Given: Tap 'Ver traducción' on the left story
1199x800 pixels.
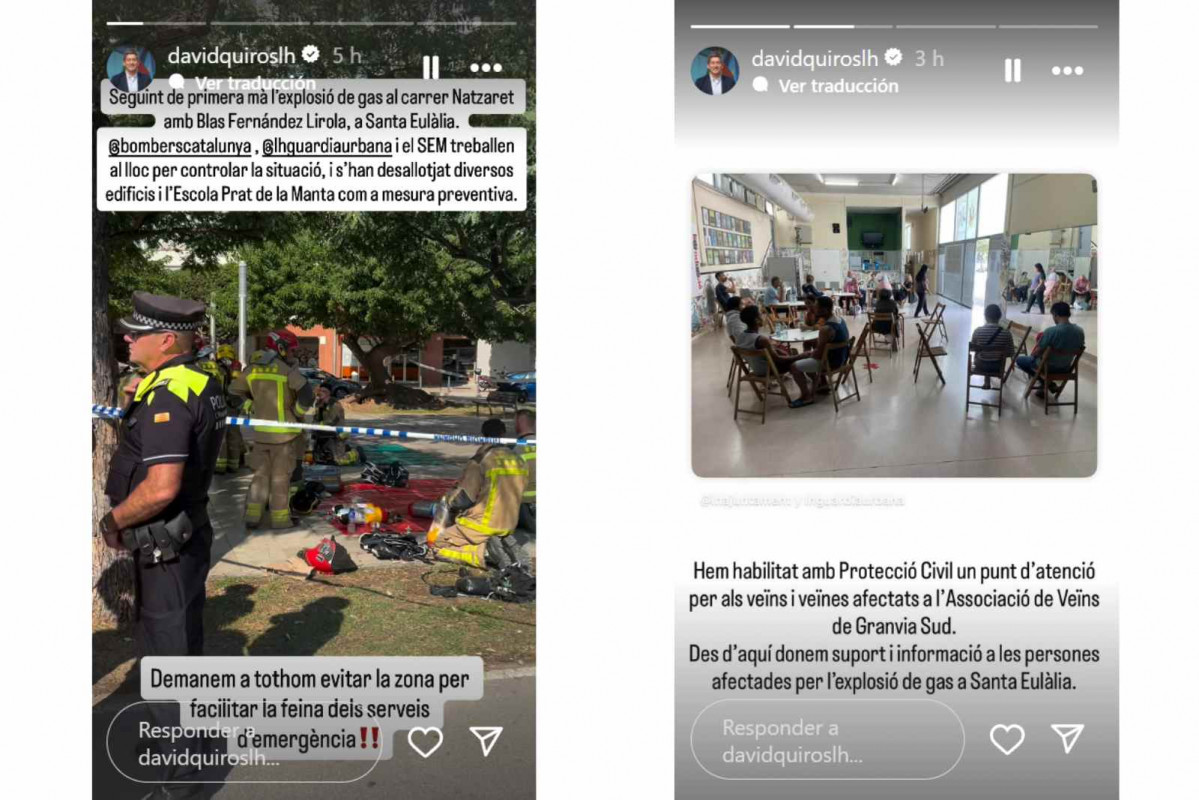Looking at the screenshot, I should 255,82.
